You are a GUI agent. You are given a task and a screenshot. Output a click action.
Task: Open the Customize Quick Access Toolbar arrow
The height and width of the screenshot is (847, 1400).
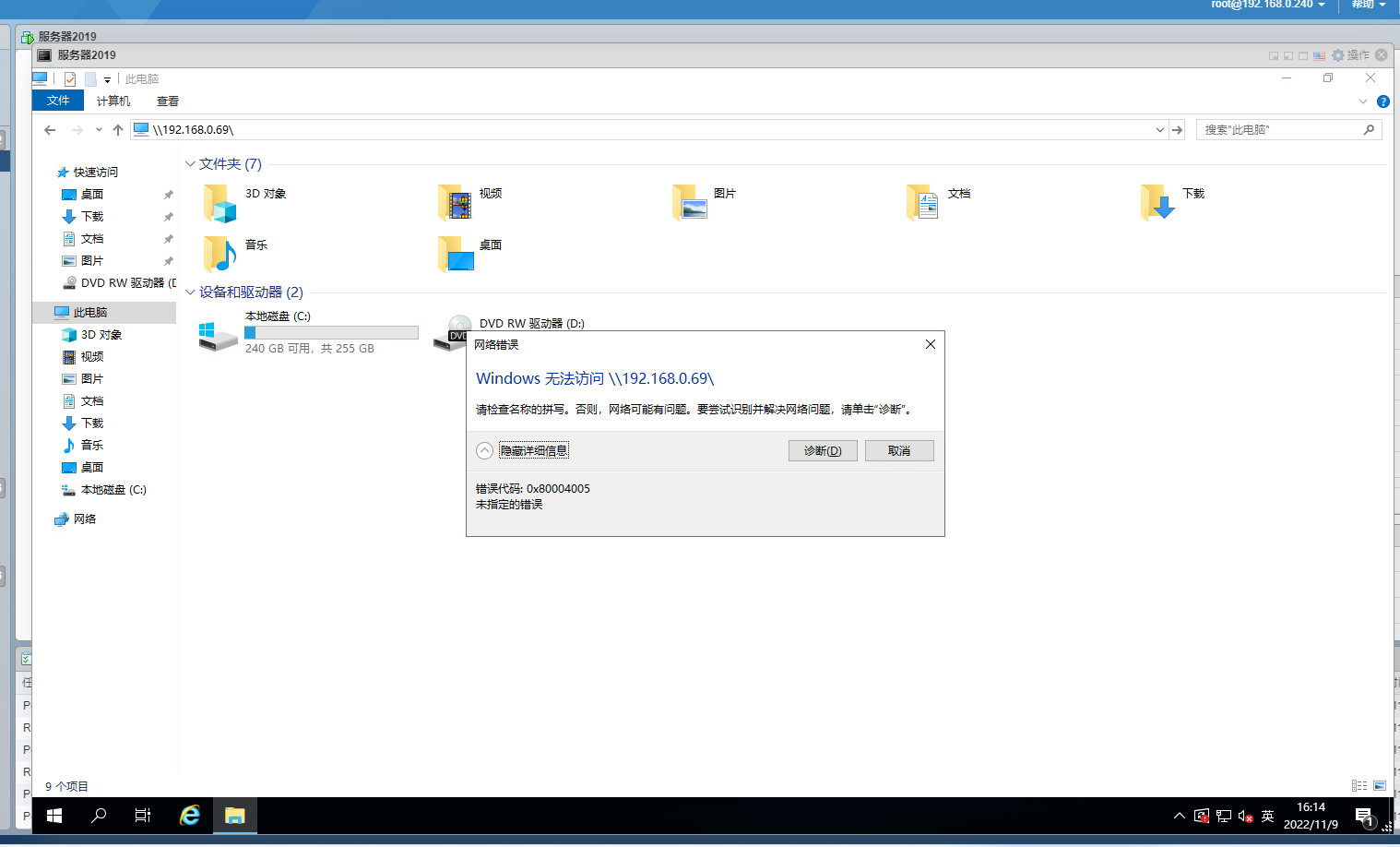pos(107,80)
